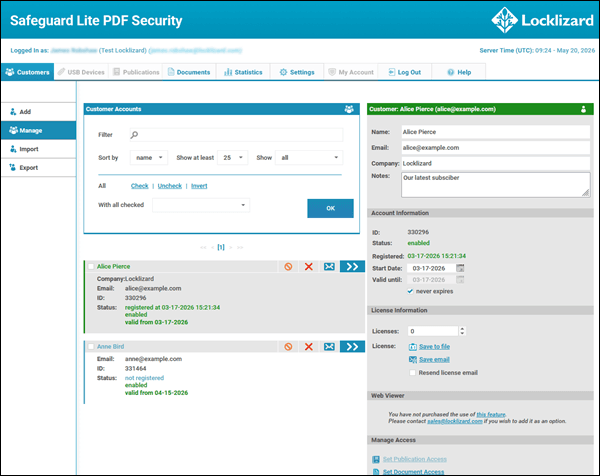Viewport: 600px width, 476px height.
Task: Enable Resend license email checkbox
Action: pyautogui.click(x=412, y=373)
